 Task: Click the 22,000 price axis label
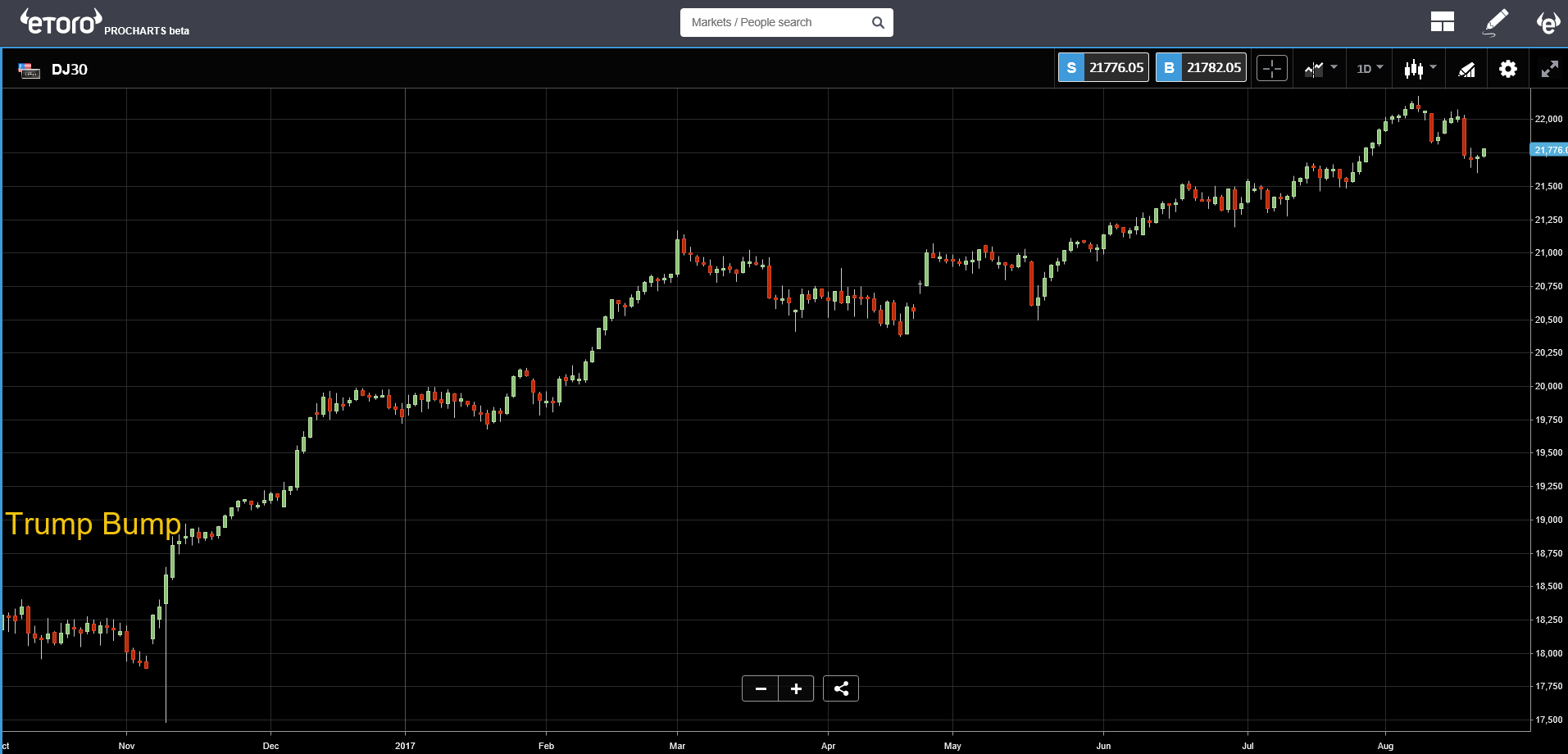click(1548, 119)
